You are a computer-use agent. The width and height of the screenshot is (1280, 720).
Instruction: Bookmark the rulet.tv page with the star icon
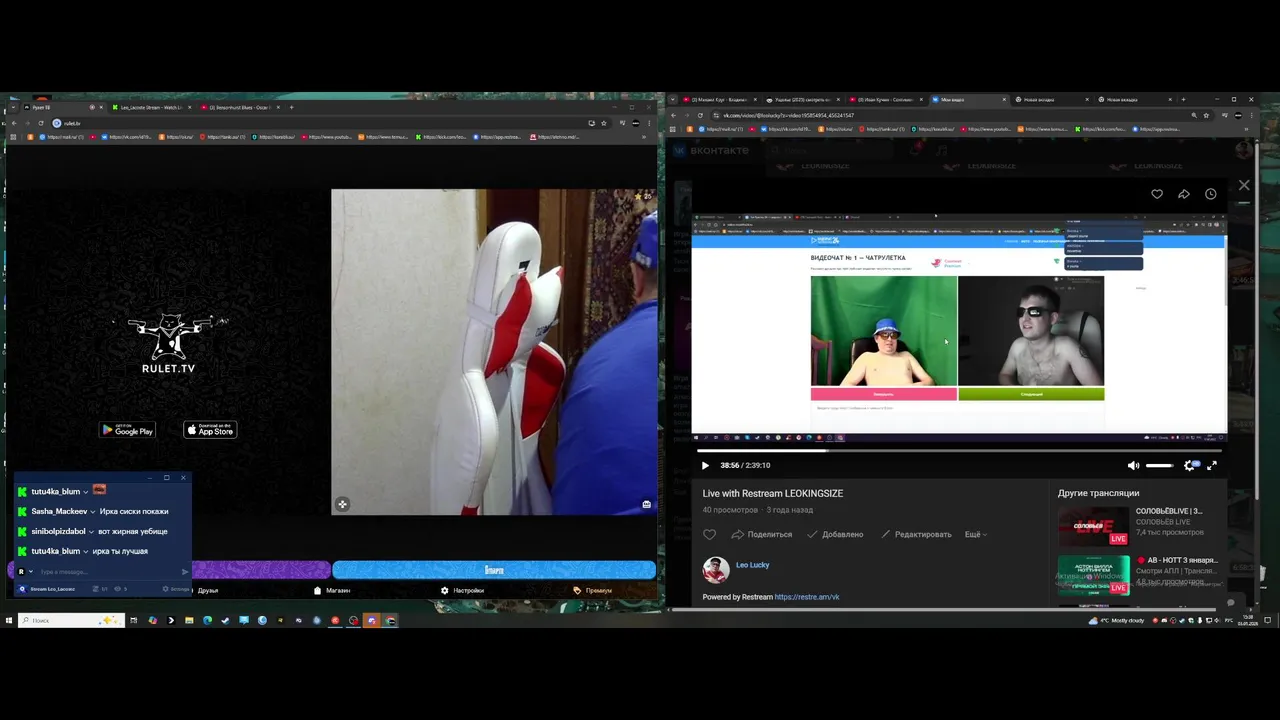point(603,123)
